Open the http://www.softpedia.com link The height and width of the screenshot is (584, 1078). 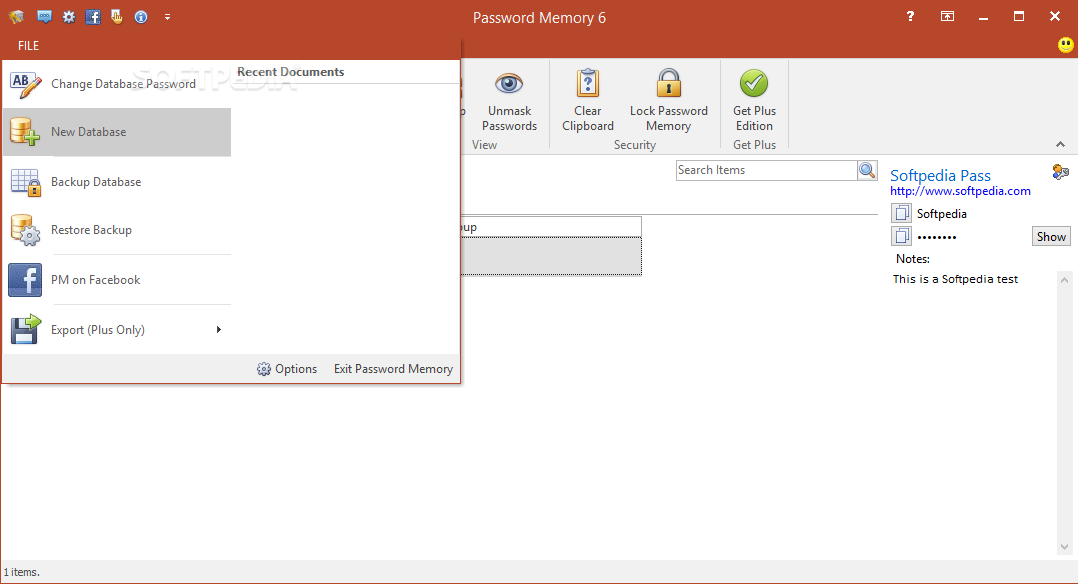point(960,191)
